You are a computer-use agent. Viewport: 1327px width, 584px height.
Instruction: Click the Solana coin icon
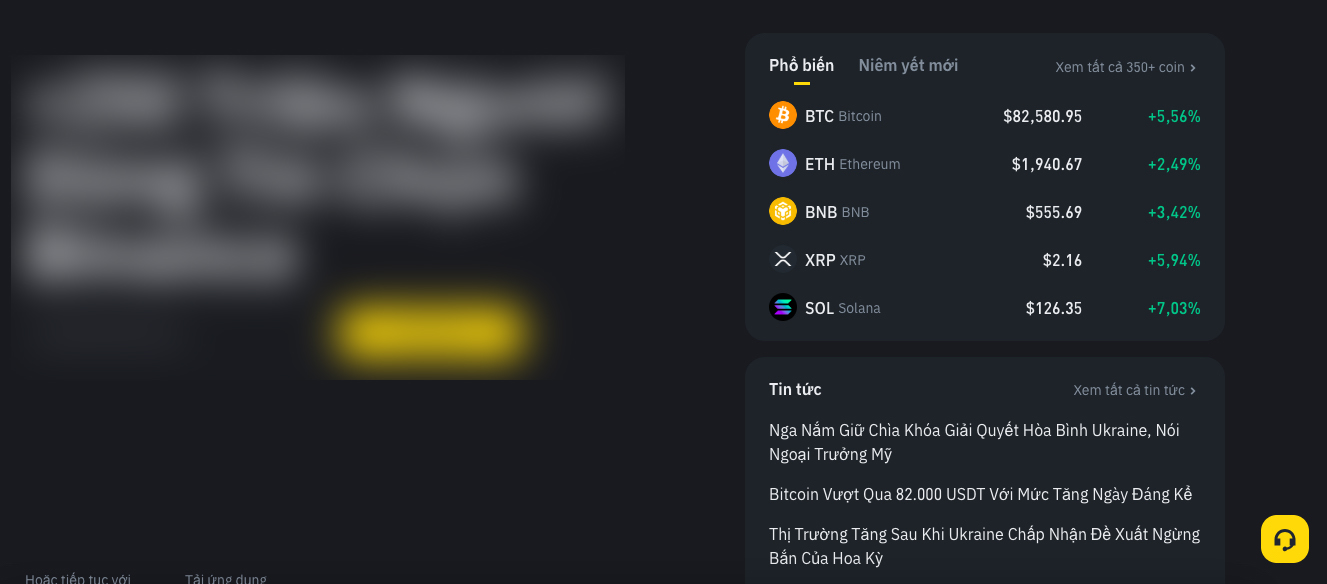point(782,308)
